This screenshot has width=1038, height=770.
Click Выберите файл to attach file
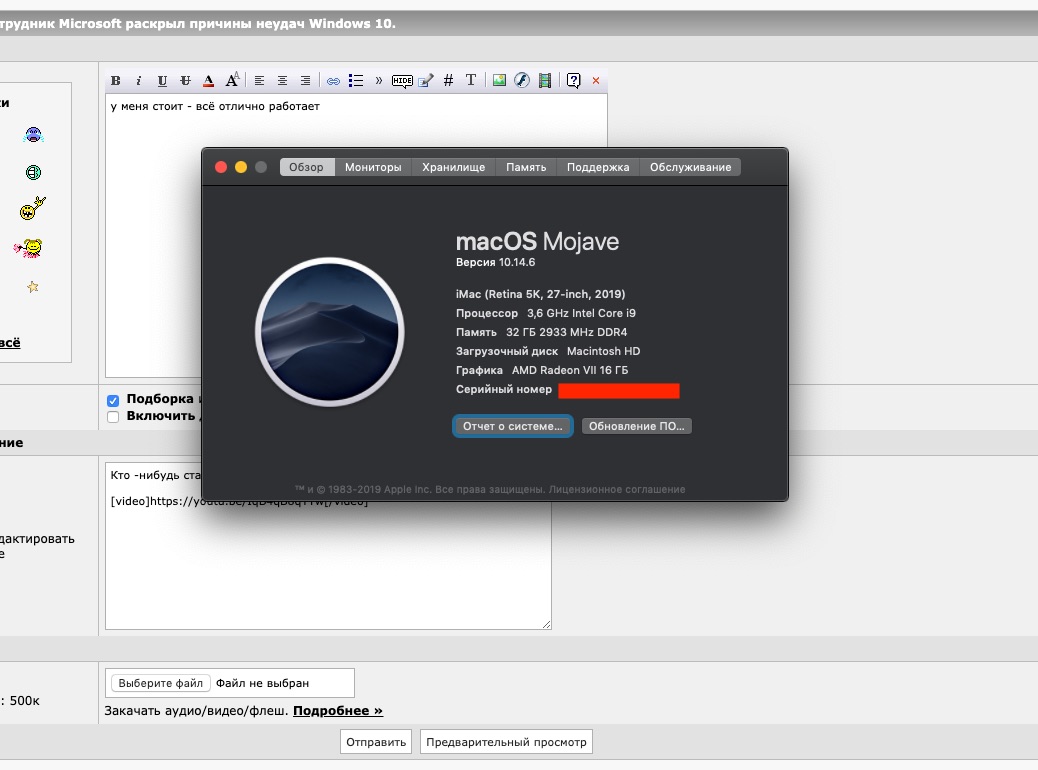pos(161,683)
